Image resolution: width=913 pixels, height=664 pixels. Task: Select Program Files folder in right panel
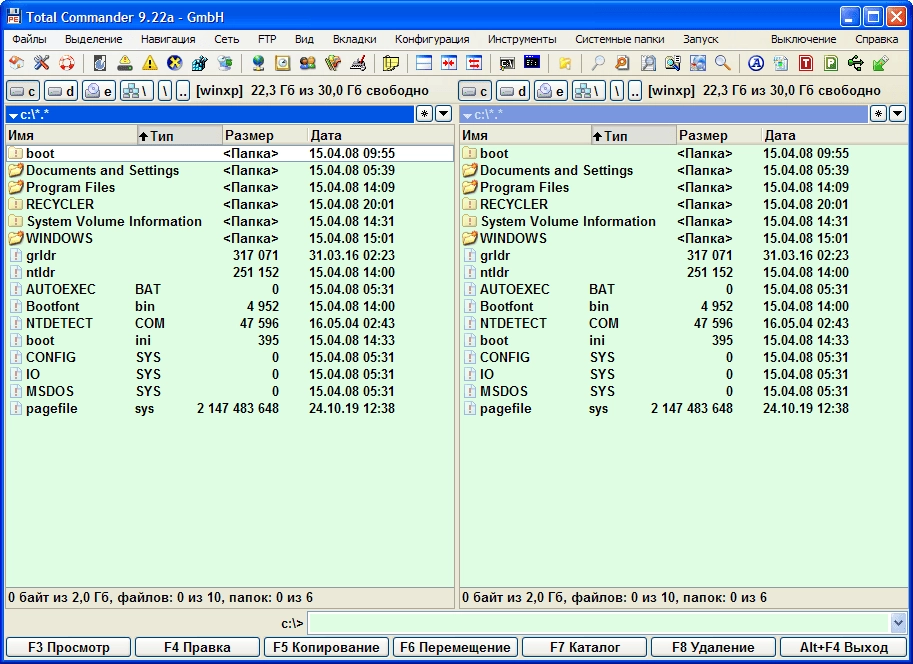(x=682, y=188)
